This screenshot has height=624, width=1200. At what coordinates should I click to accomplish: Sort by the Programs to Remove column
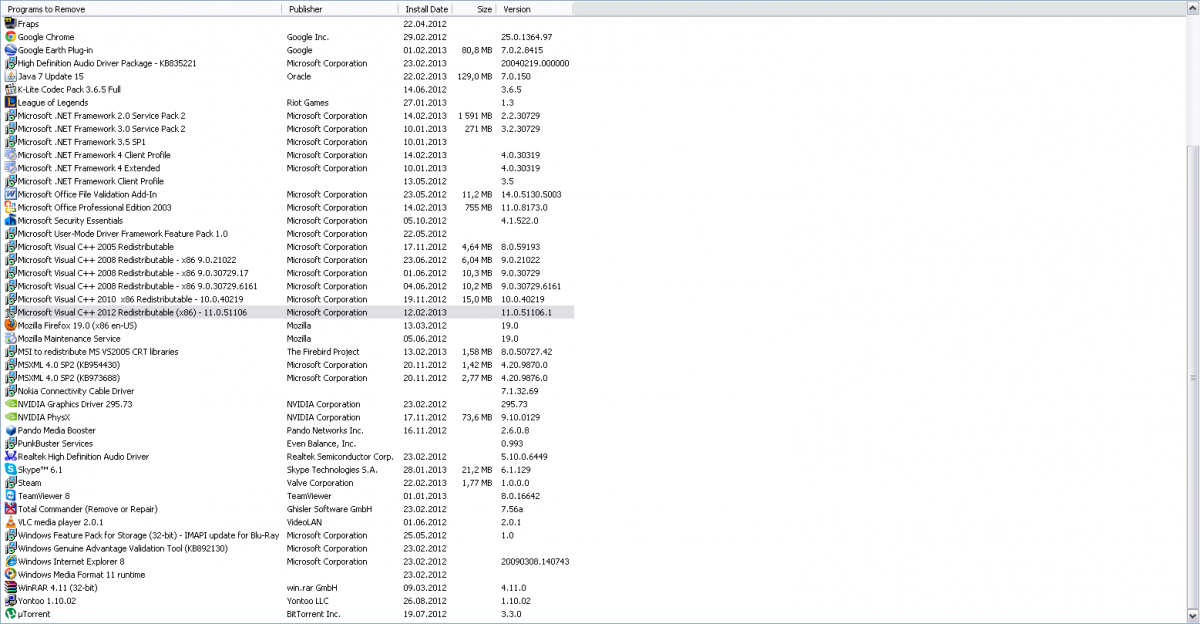[141, 9]
